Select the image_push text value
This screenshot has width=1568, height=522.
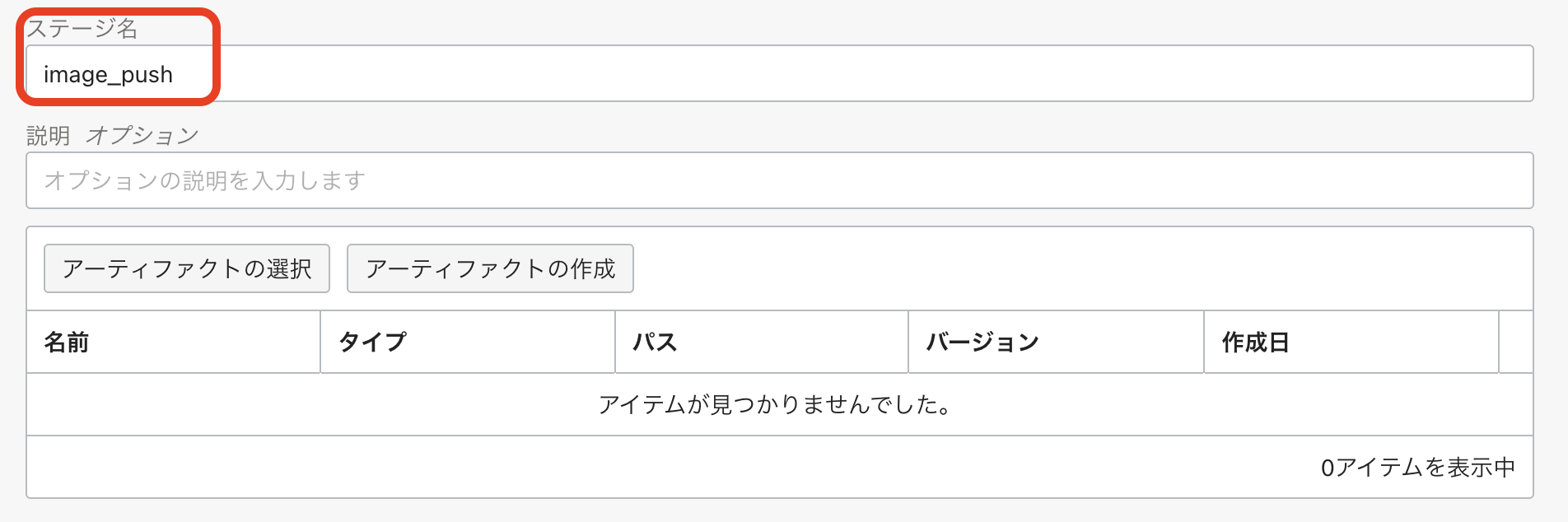click(108, 73)
